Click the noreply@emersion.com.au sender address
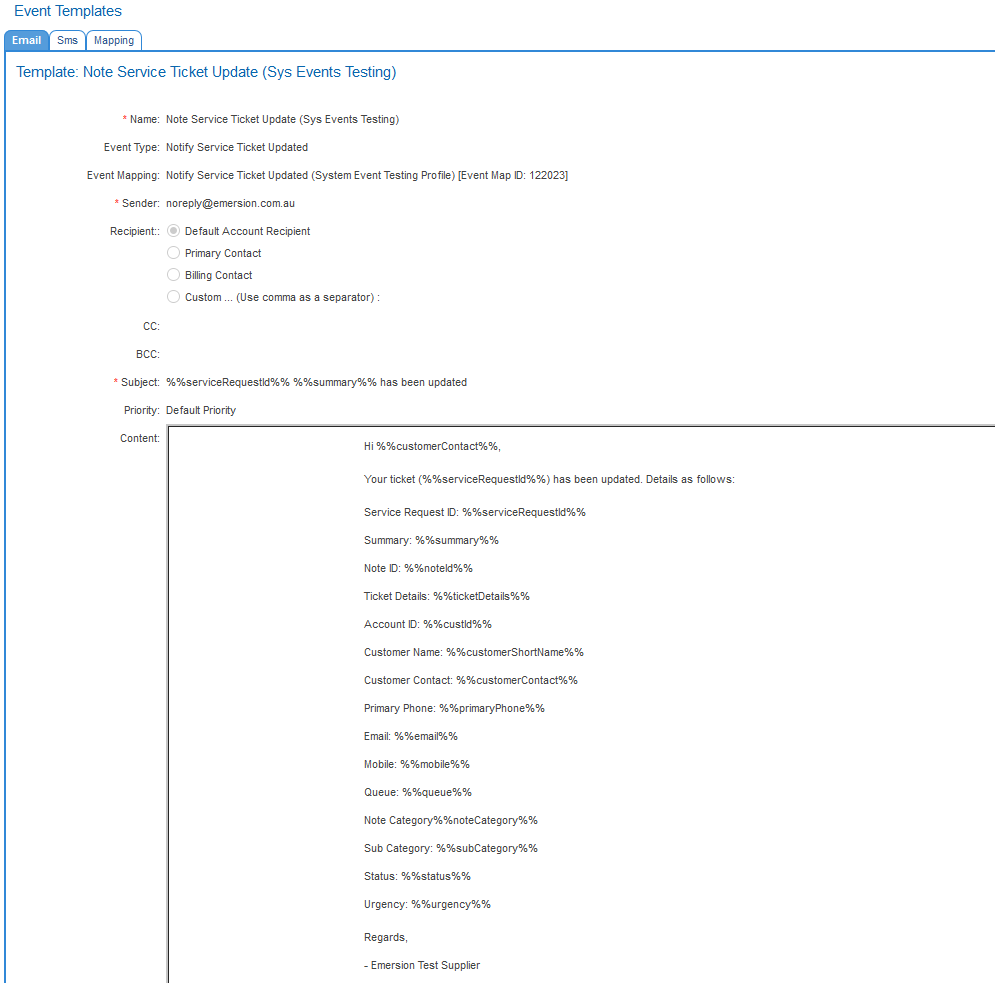The width and height of the screenshot is (995, 983). coord(230,203)
